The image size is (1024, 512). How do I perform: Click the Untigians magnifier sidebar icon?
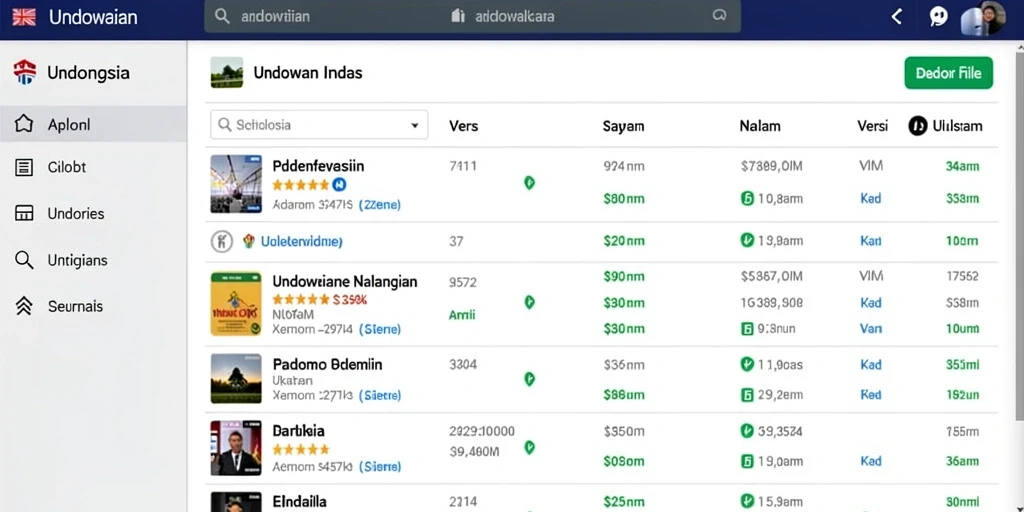(x=24, y=260)
